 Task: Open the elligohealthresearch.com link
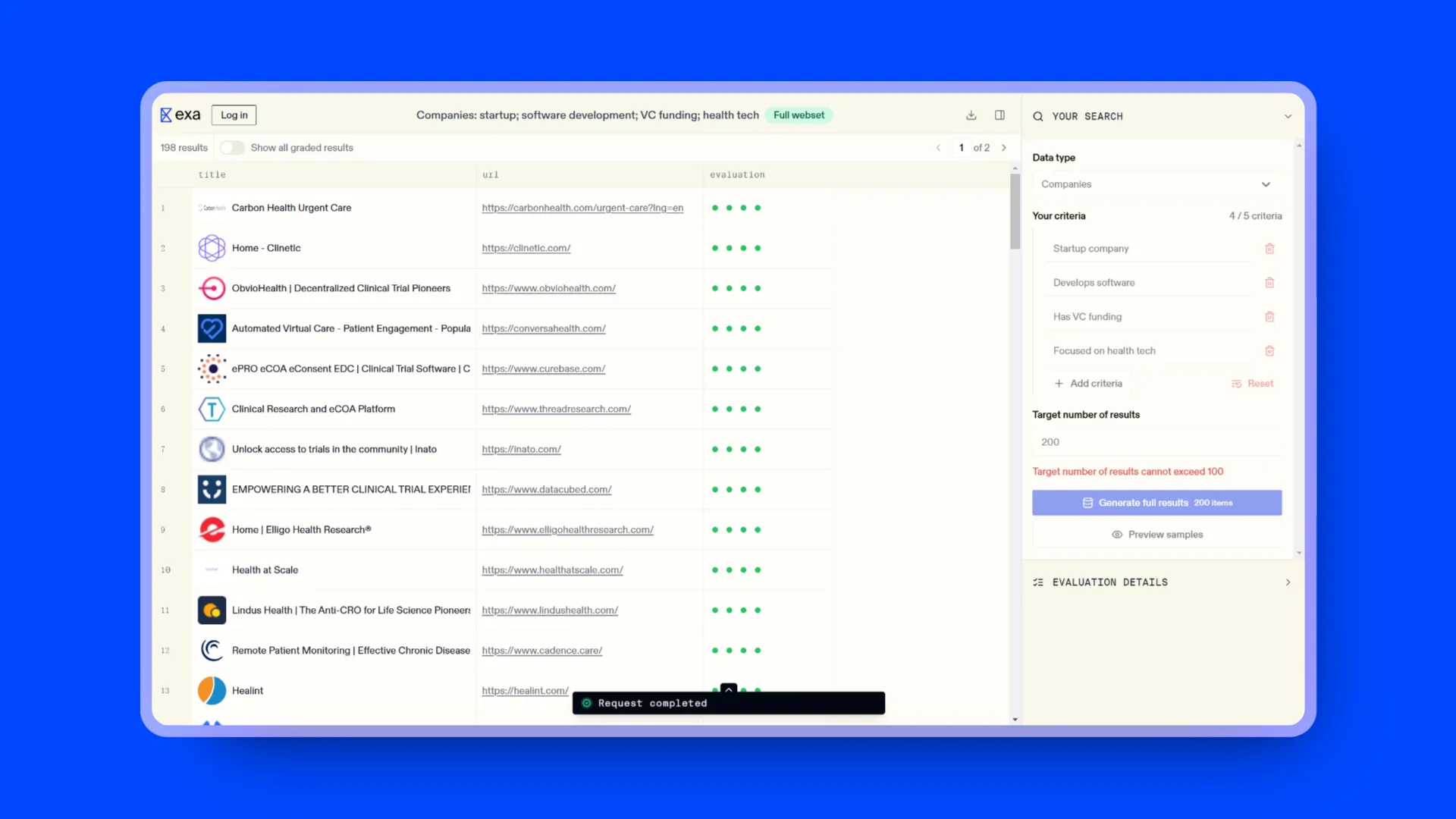567,529
